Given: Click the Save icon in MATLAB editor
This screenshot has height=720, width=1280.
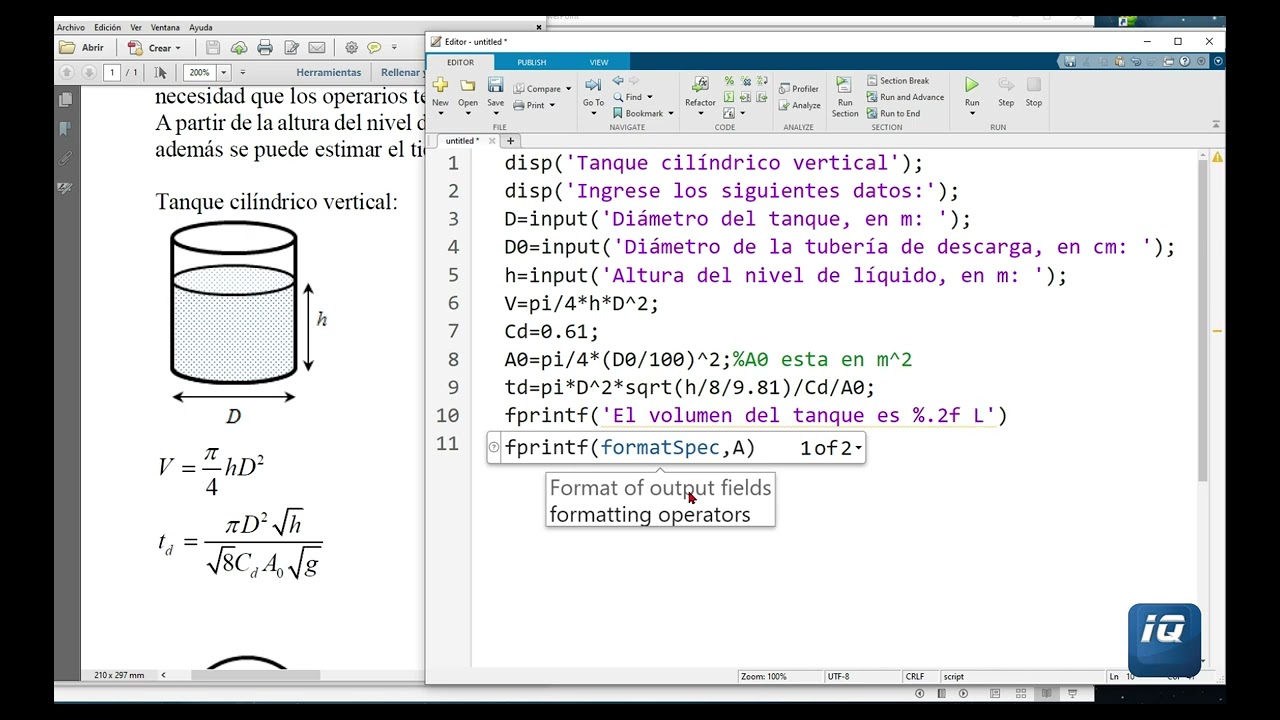Looking at the screenshot, I should (495, 85).
